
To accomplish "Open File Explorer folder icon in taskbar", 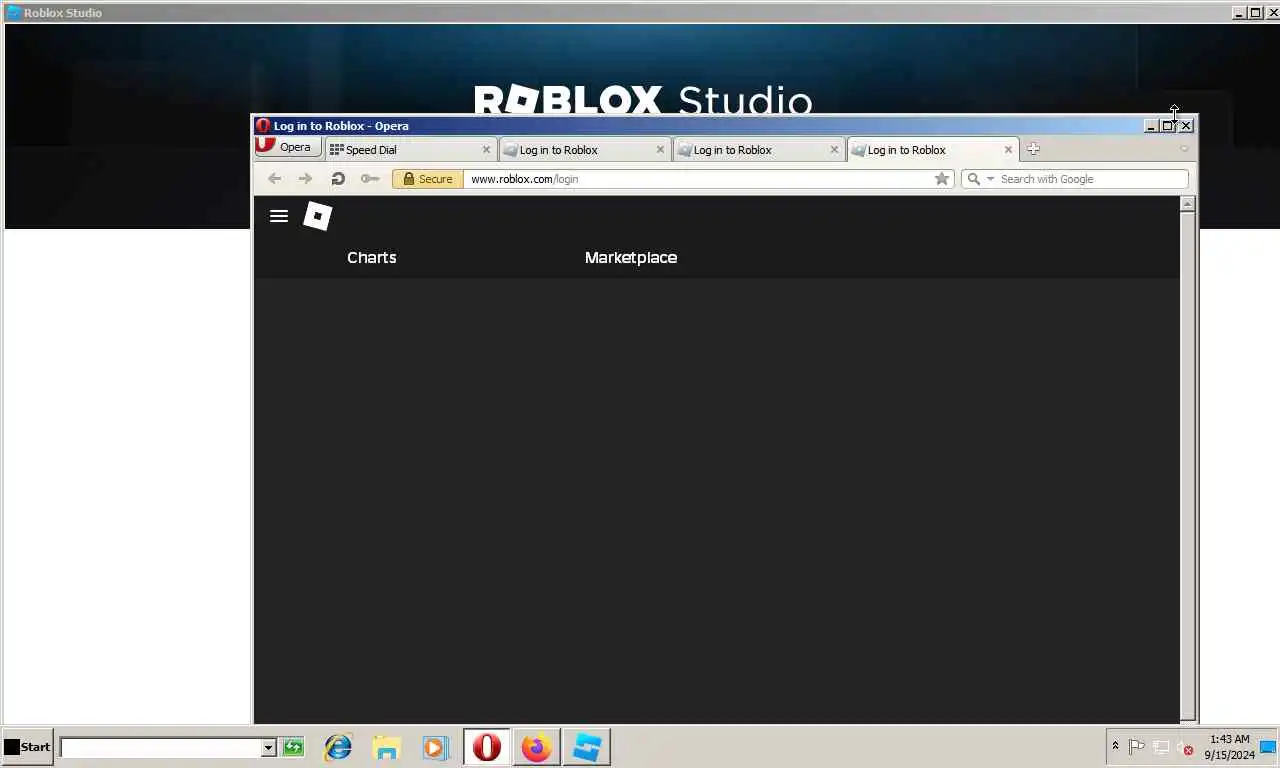I will coord(386,747).
